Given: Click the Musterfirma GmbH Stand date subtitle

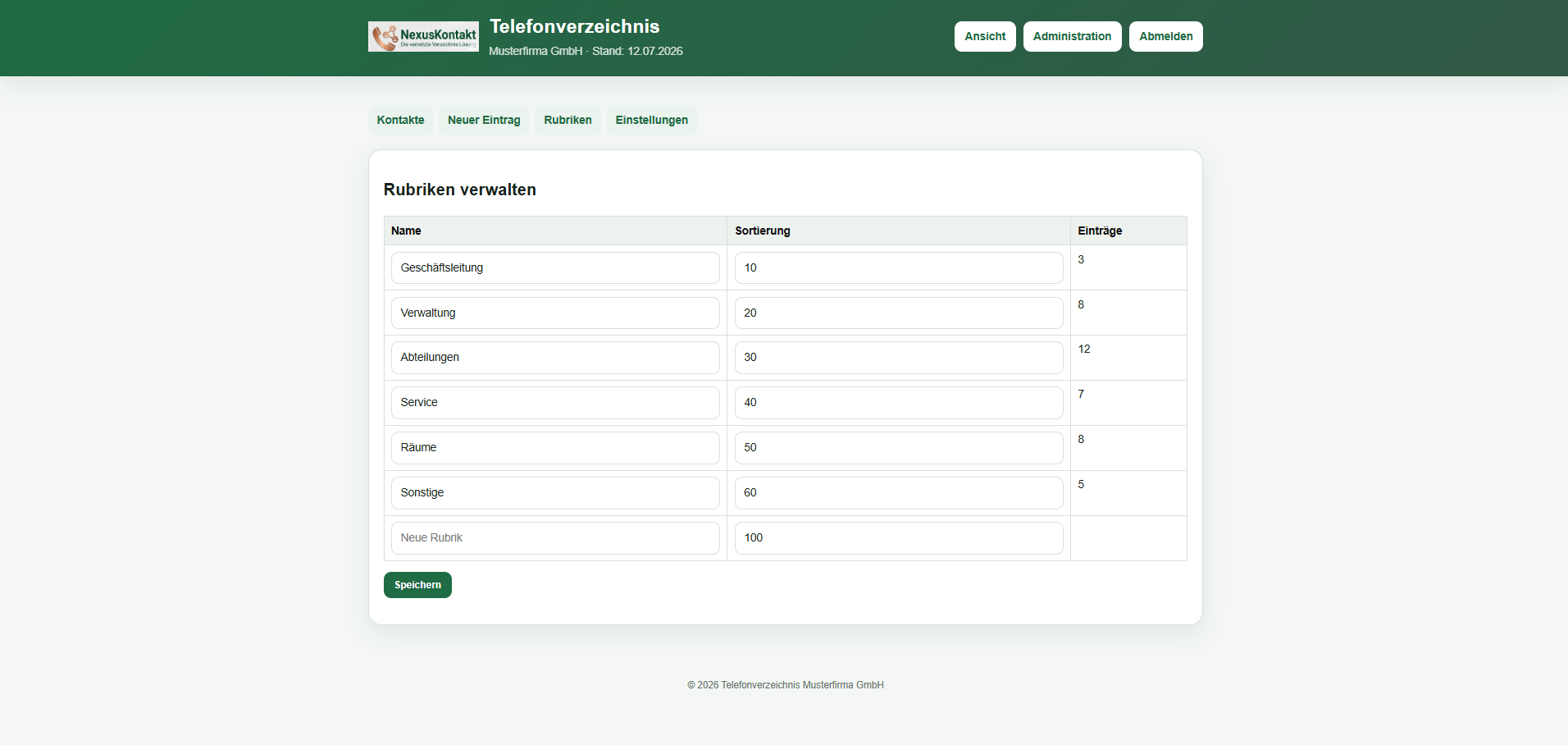Looking at the screenshot, I should [x=586, y=51].
